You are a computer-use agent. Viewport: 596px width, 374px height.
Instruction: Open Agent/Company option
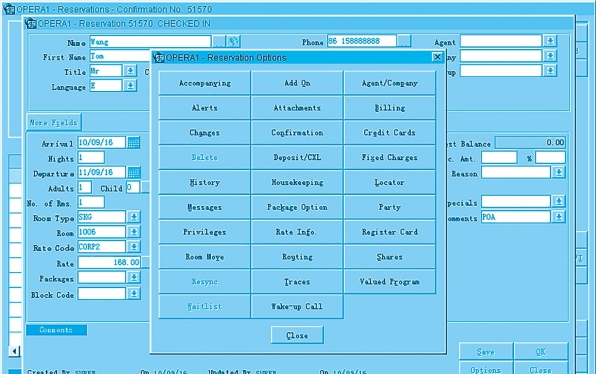tap(390, 83)
